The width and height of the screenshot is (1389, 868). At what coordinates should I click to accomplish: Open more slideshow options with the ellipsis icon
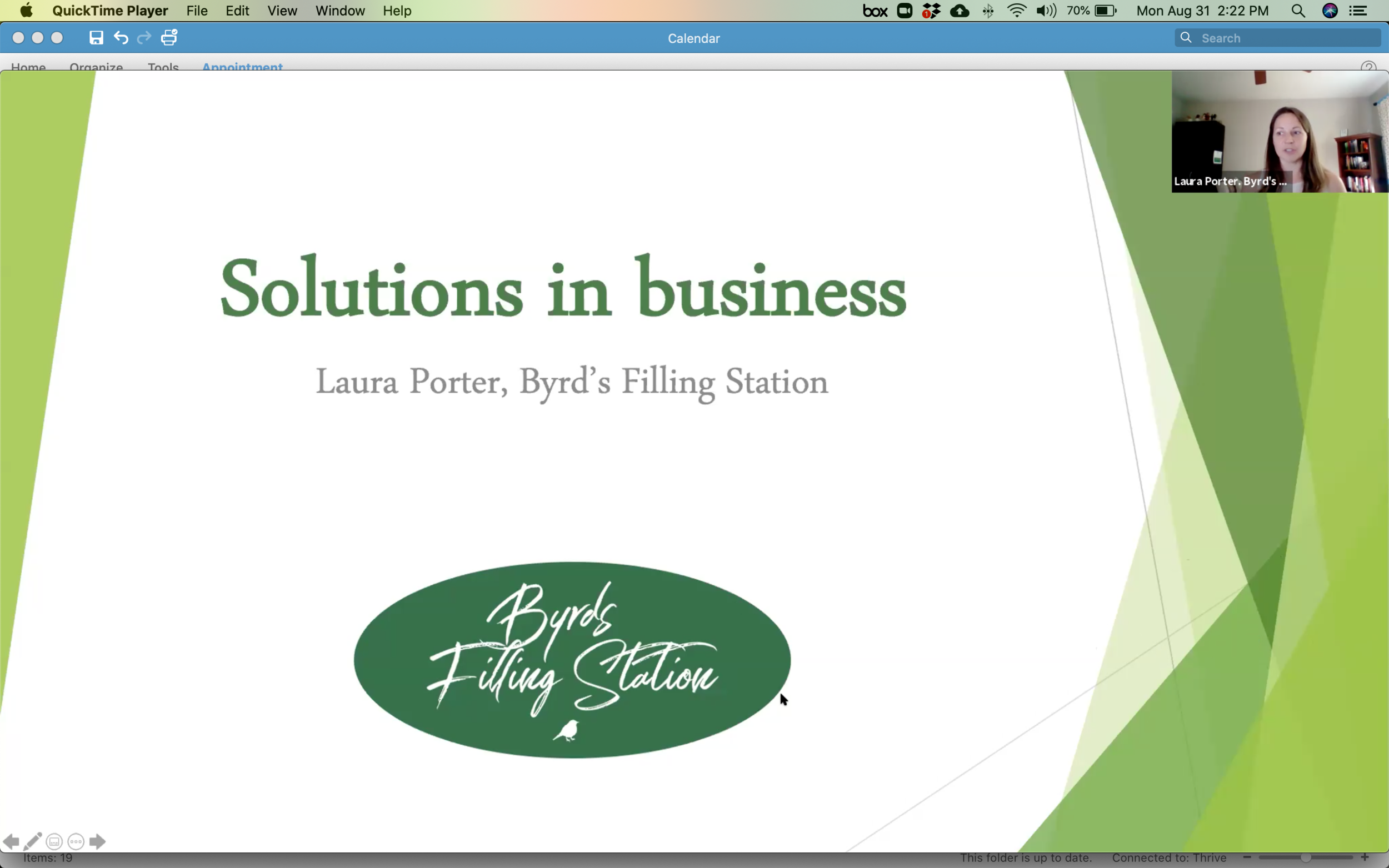click(76, 841)
